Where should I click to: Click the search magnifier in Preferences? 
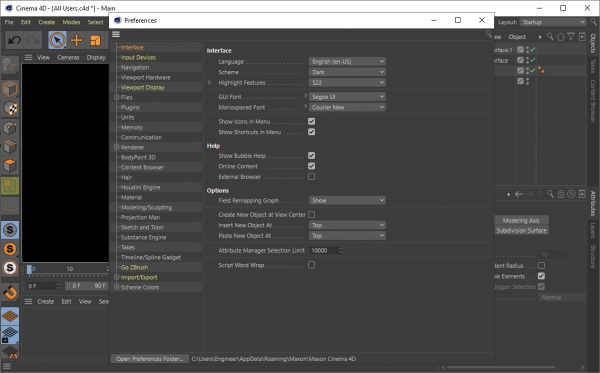click(489, 34)
